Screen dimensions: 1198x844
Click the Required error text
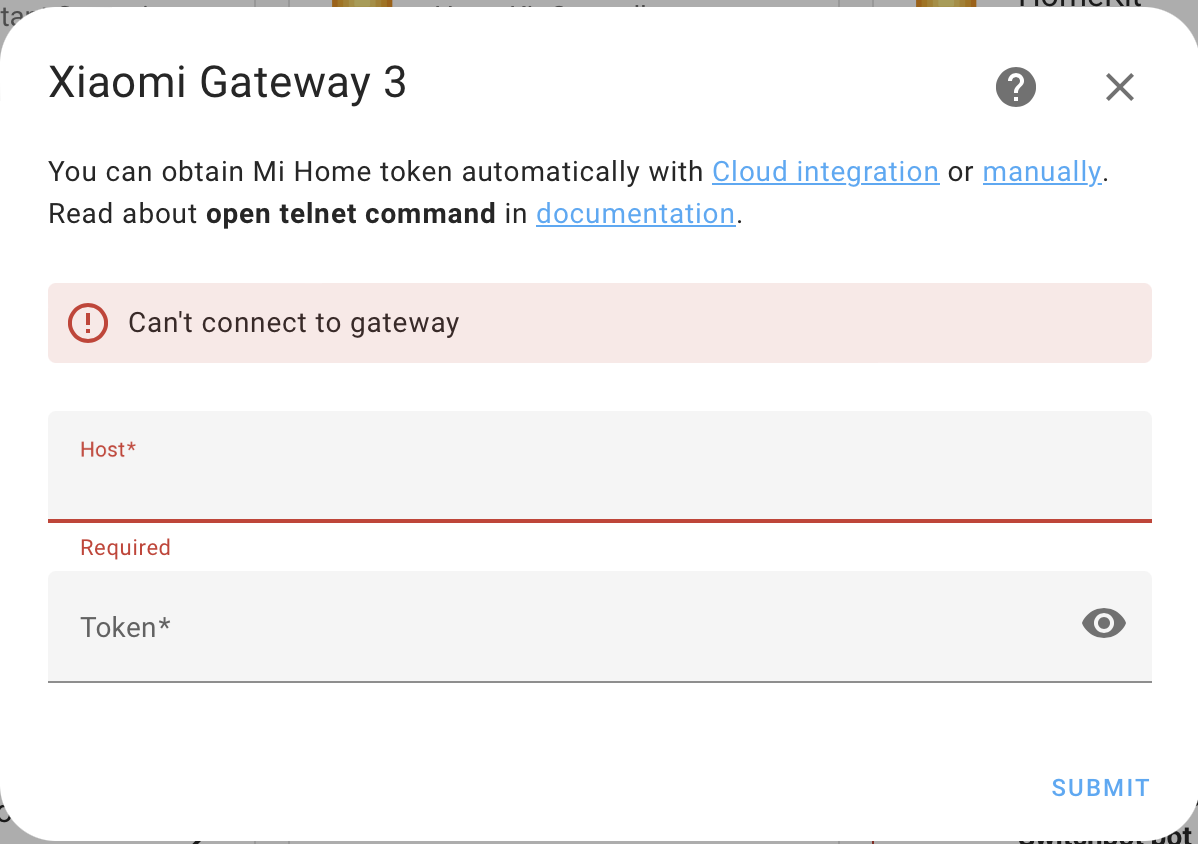(x=124, y=547)
